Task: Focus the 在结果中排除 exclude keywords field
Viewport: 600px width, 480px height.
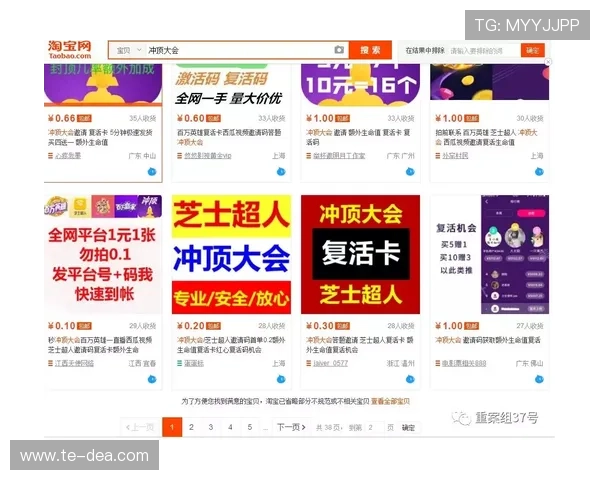Action: tap(484, 51)
